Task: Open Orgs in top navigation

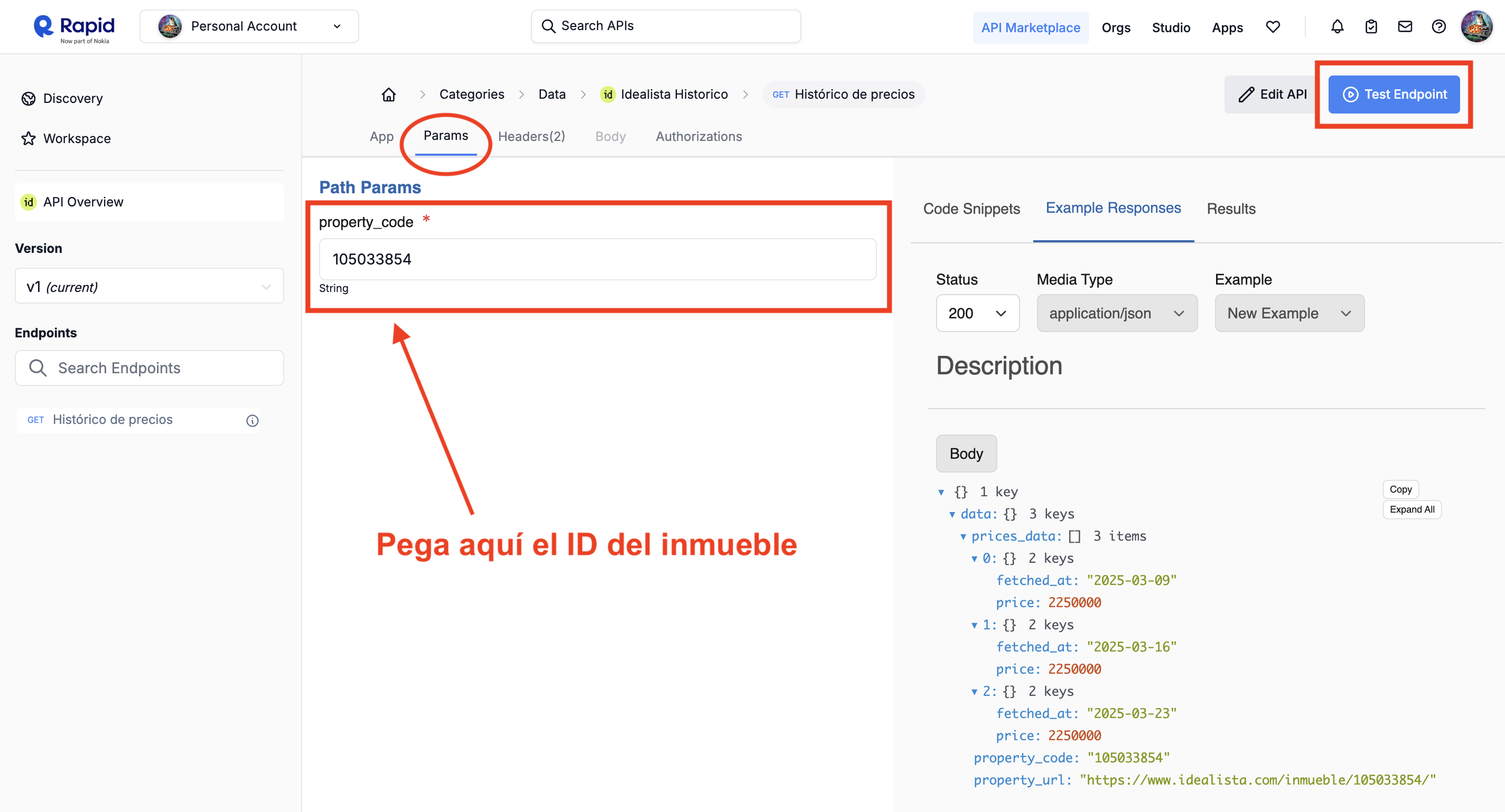Action: tap(1116, 27)
